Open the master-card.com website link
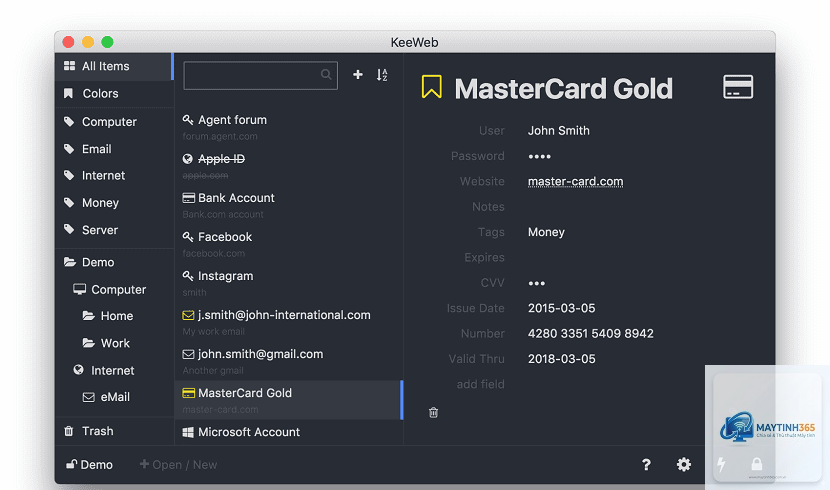830x490 pixels. [x=575, y=182]
